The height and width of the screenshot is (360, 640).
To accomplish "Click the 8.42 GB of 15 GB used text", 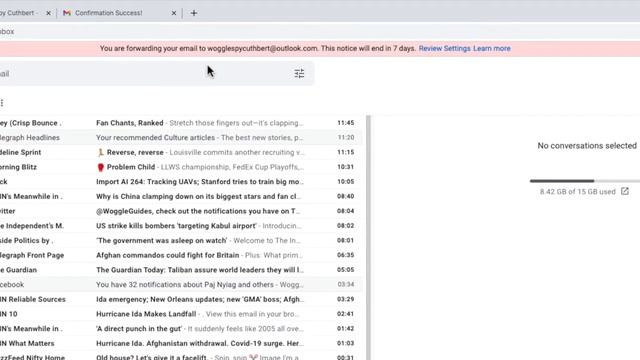I will click(x=578, y=191).
